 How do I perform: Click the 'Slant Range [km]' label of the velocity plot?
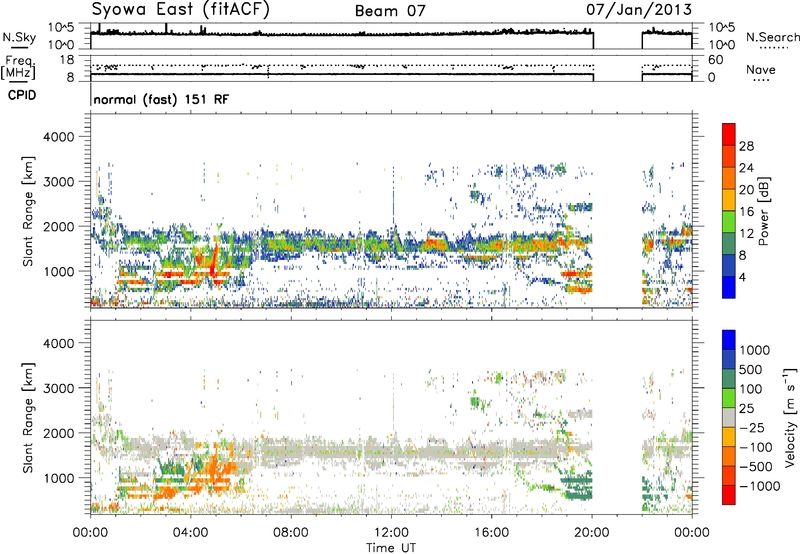tap(28, 418)
